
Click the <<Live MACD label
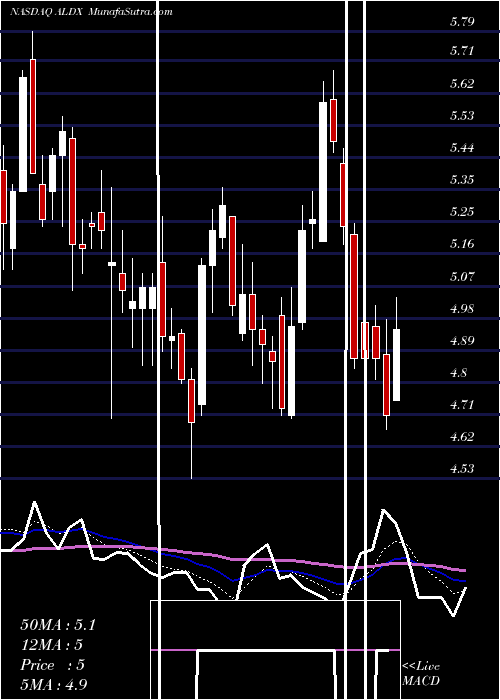pyautogui.click(x=421, y=673)
